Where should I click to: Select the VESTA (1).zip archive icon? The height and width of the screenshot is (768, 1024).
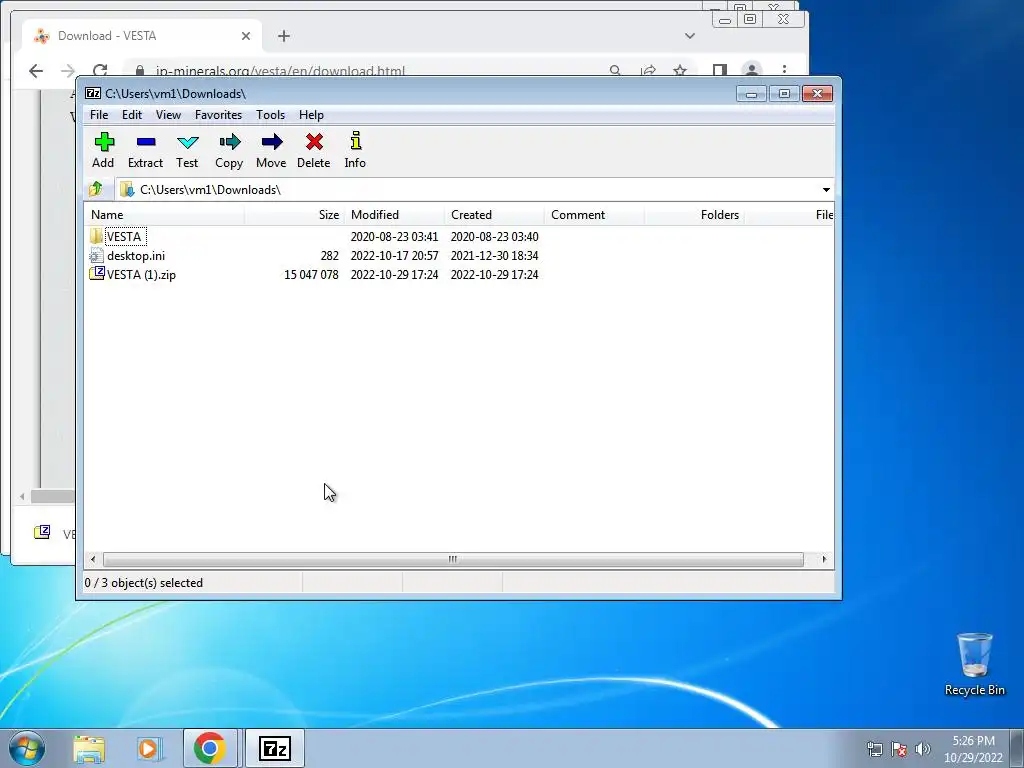click(96, 274)
